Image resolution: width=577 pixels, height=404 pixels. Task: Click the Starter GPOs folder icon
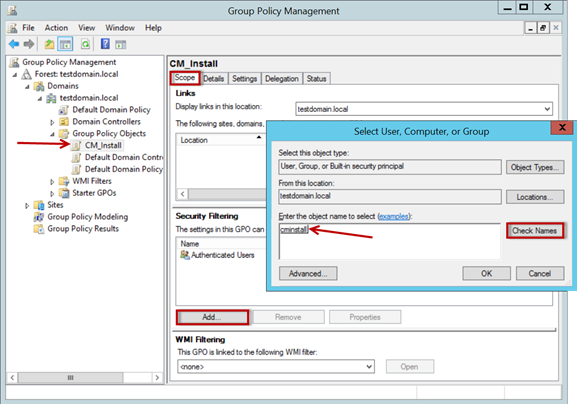(64, 193)
